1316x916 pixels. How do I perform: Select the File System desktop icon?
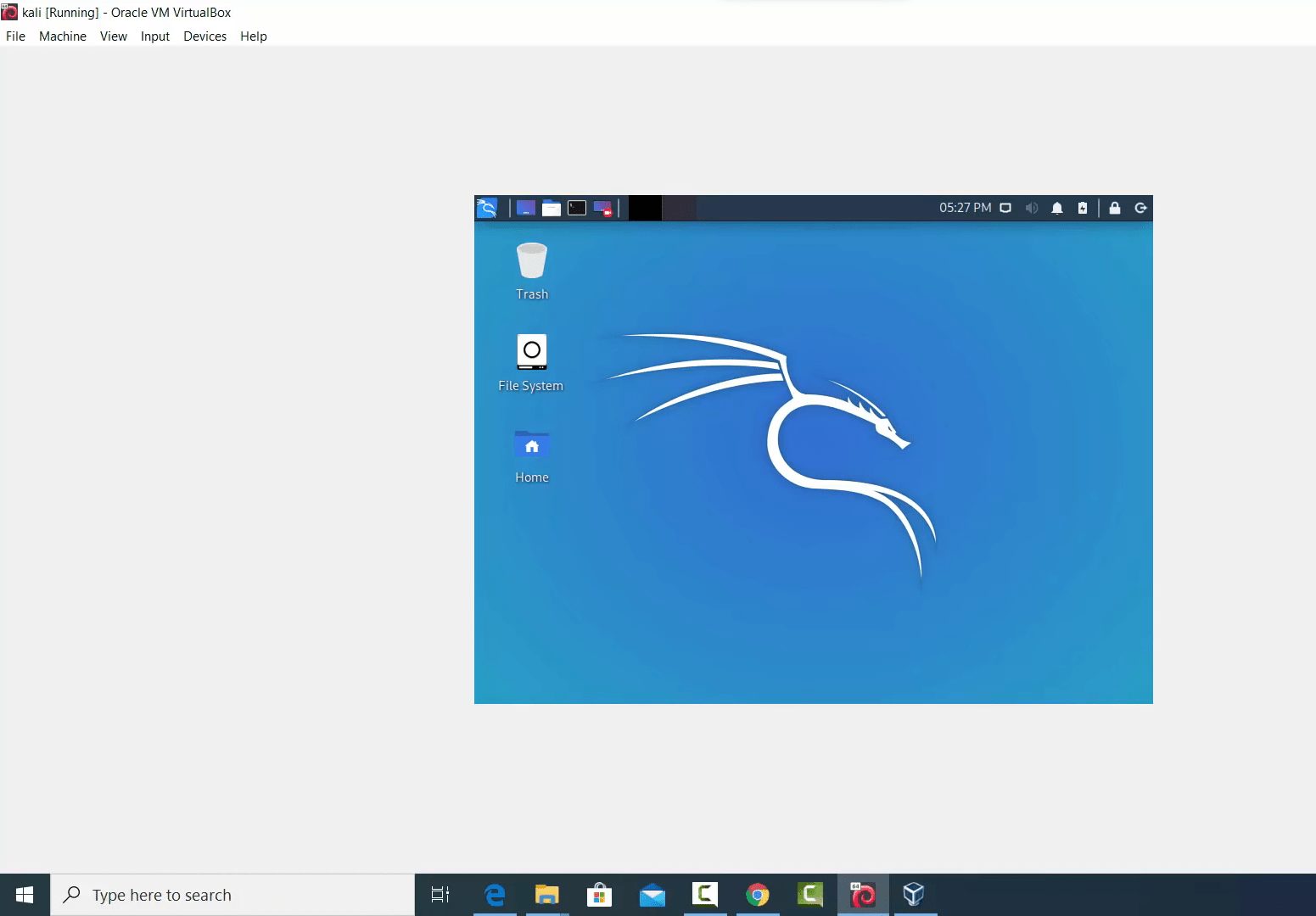pos(531,363)
